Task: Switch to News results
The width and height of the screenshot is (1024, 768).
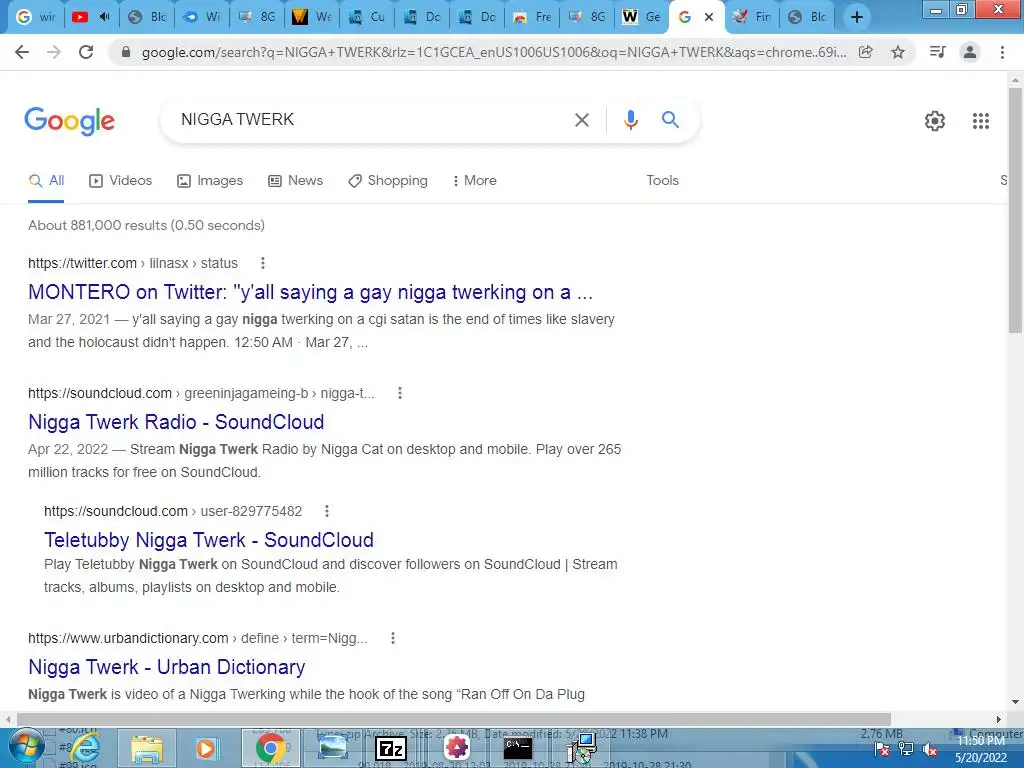Action: (x=295, y=181)
